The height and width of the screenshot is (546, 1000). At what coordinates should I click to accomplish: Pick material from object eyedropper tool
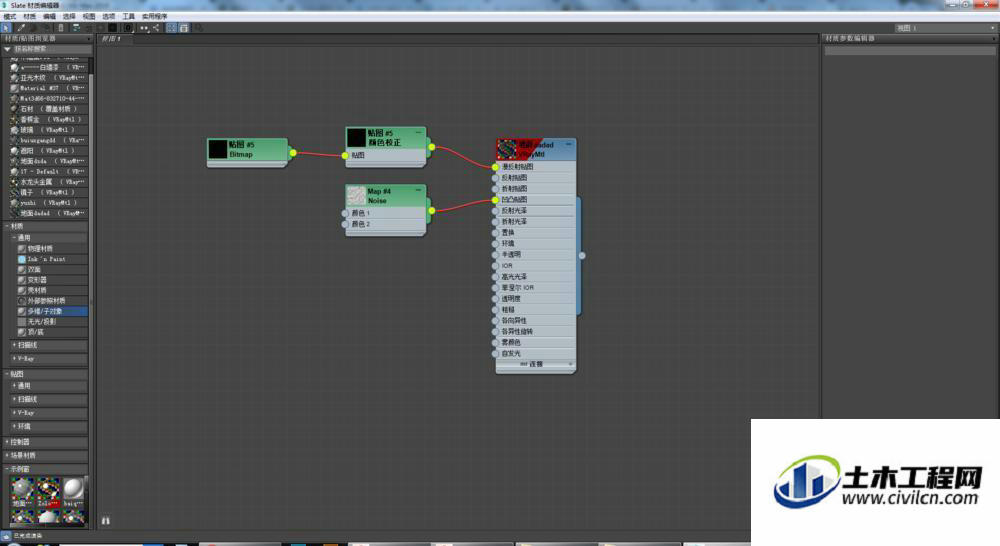pos(21,27)
